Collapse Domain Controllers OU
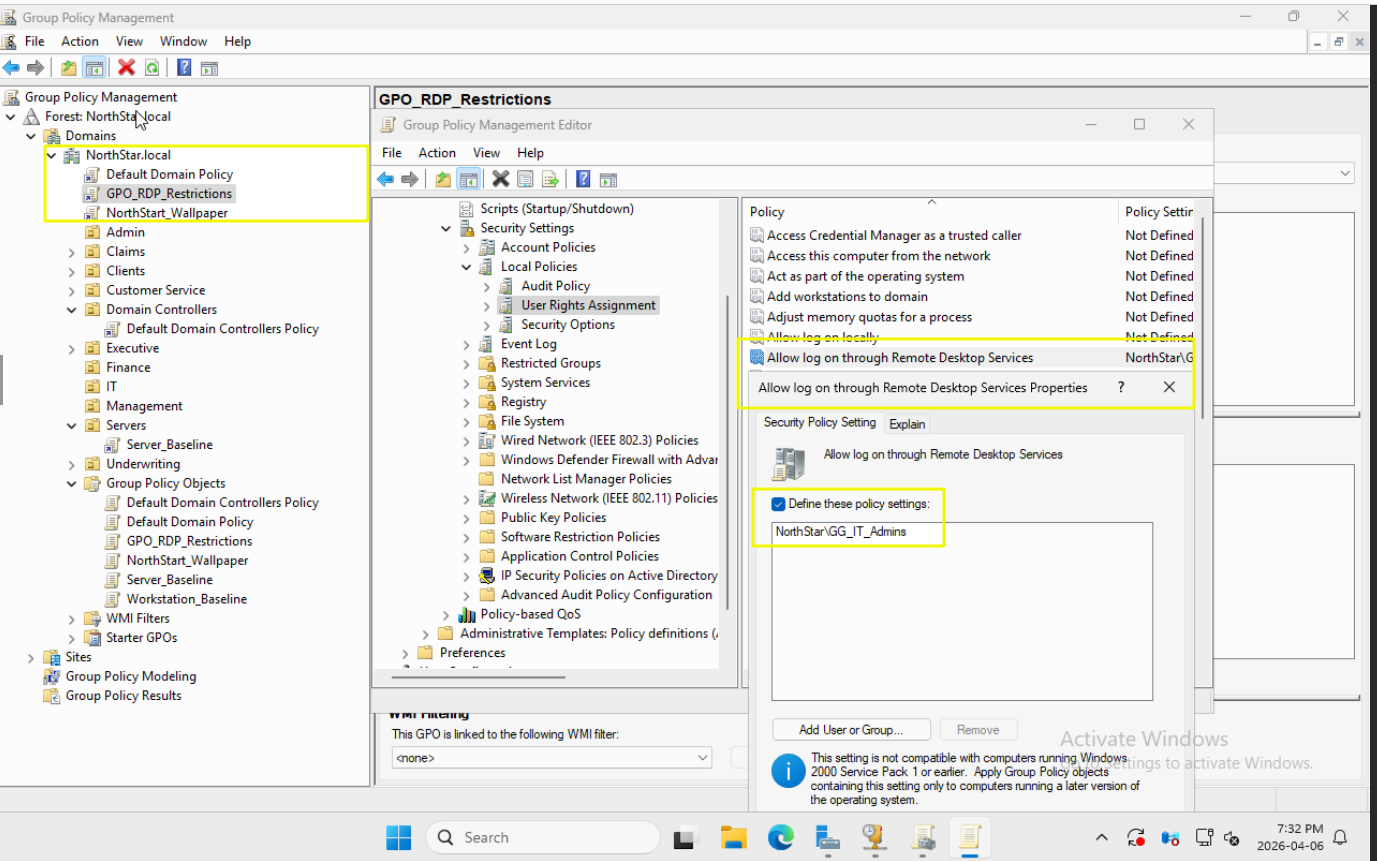 click(71, 309)
